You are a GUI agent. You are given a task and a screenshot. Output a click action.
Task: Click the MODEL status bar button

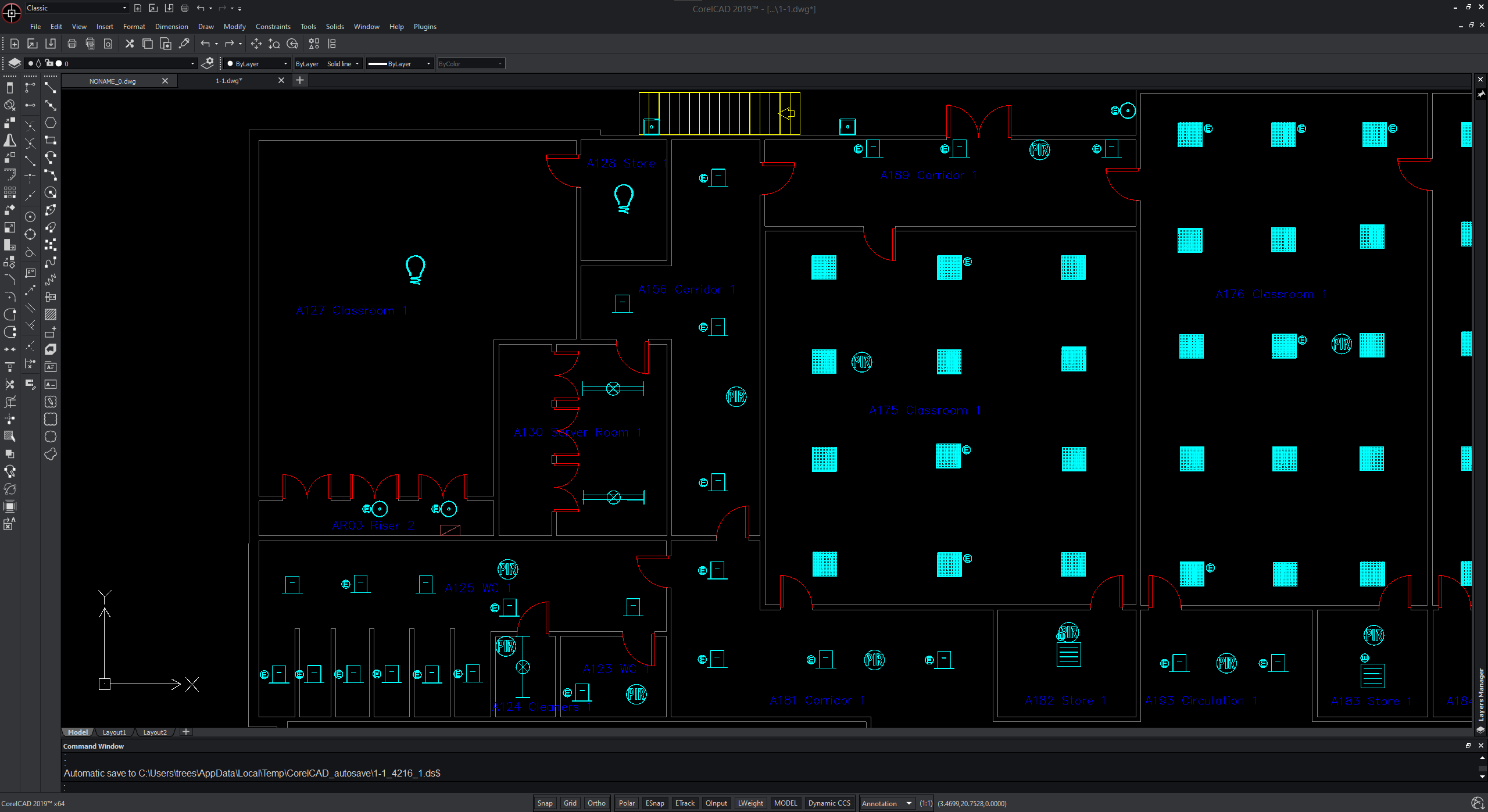[785, 803]
